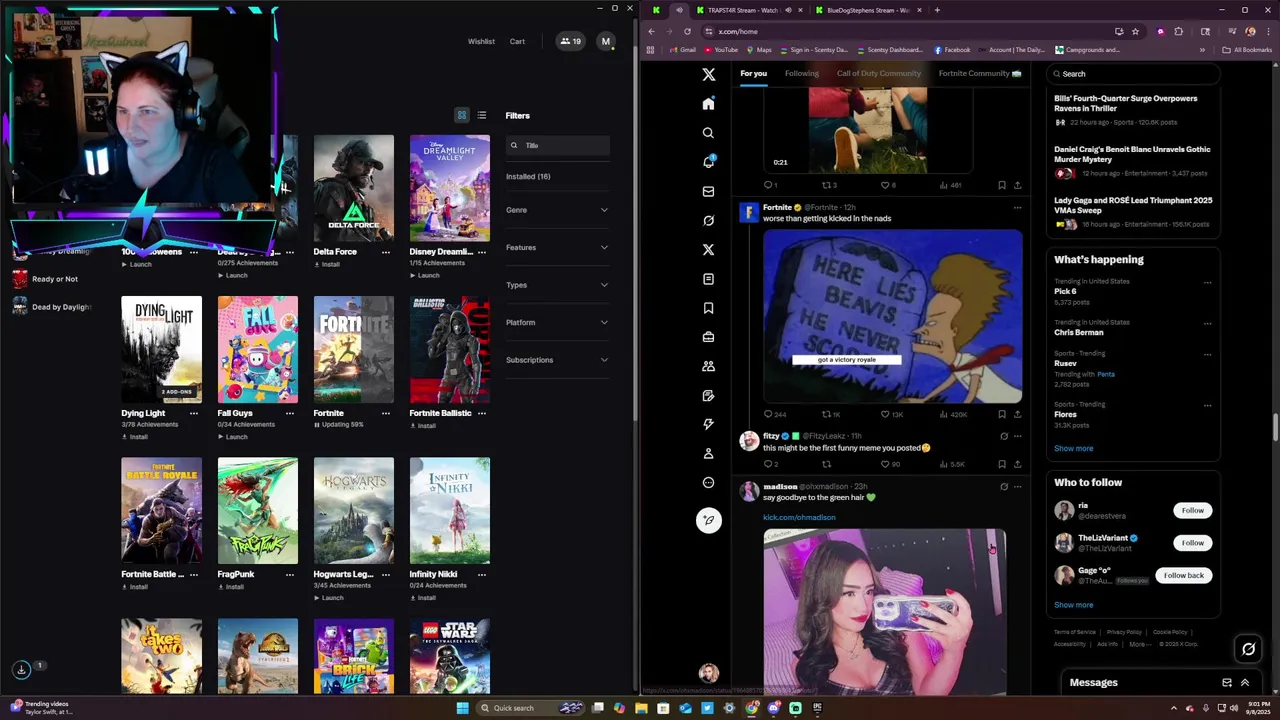Switch to the BlueDogStephens Stream browser tab

point(868,10)
